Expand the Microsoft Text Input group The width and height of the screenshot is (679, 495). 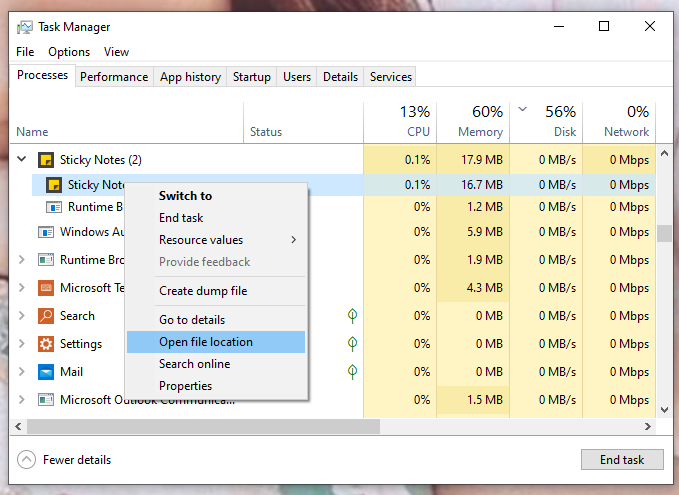(x=22, y=287)
